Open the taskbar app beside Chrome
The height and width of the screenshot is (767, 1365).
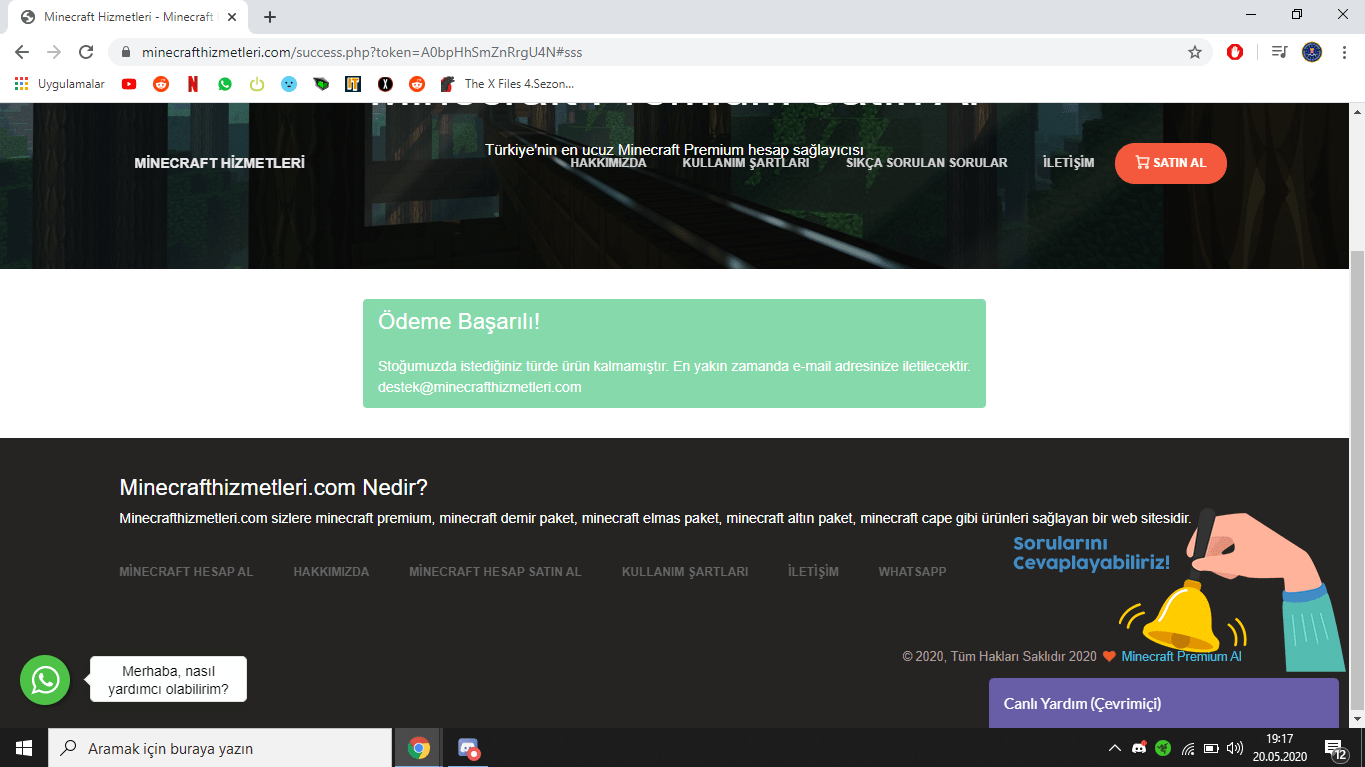coord(469,748)
